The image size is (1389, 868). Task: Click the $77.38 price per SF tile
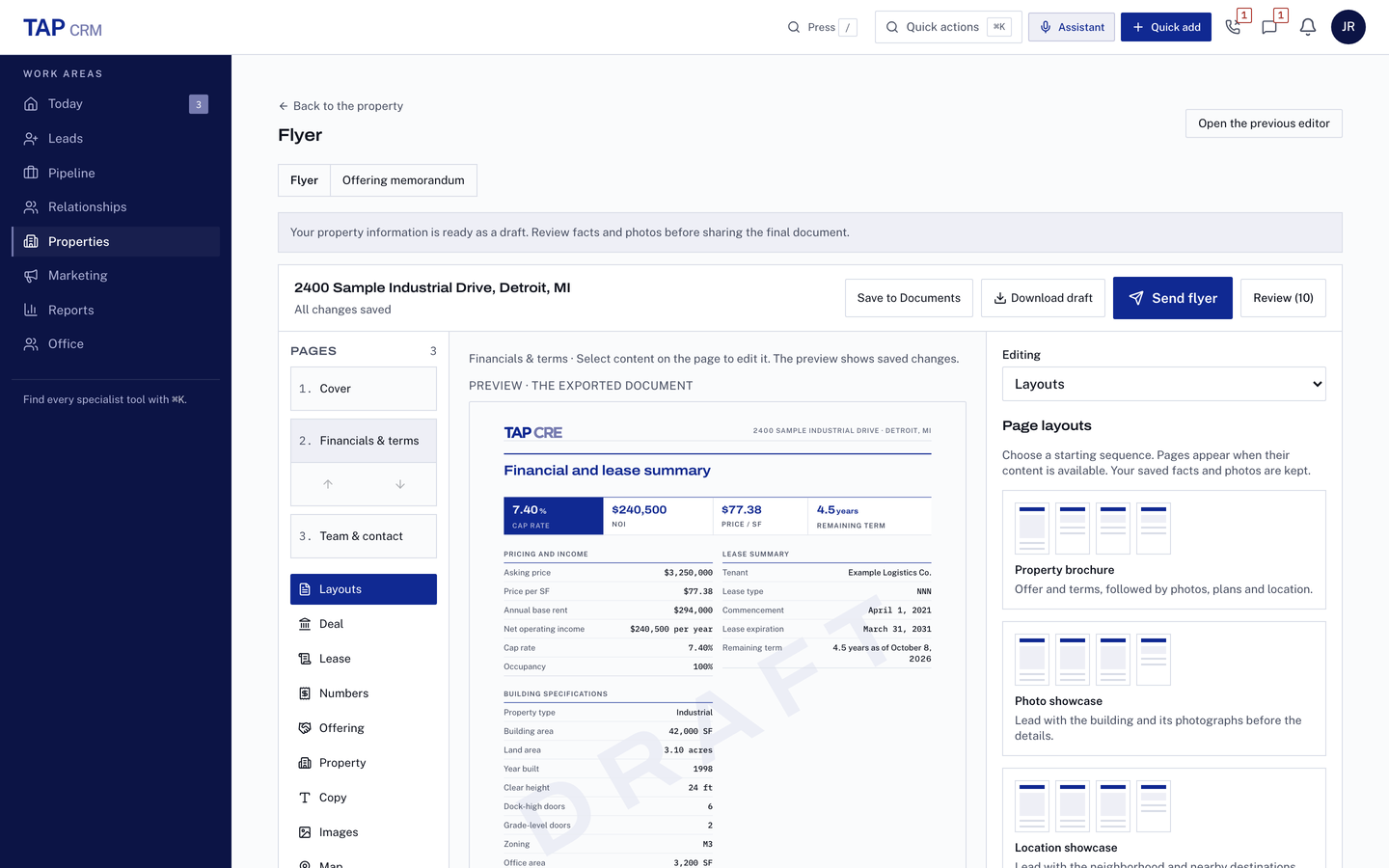[x=760, y=516]
